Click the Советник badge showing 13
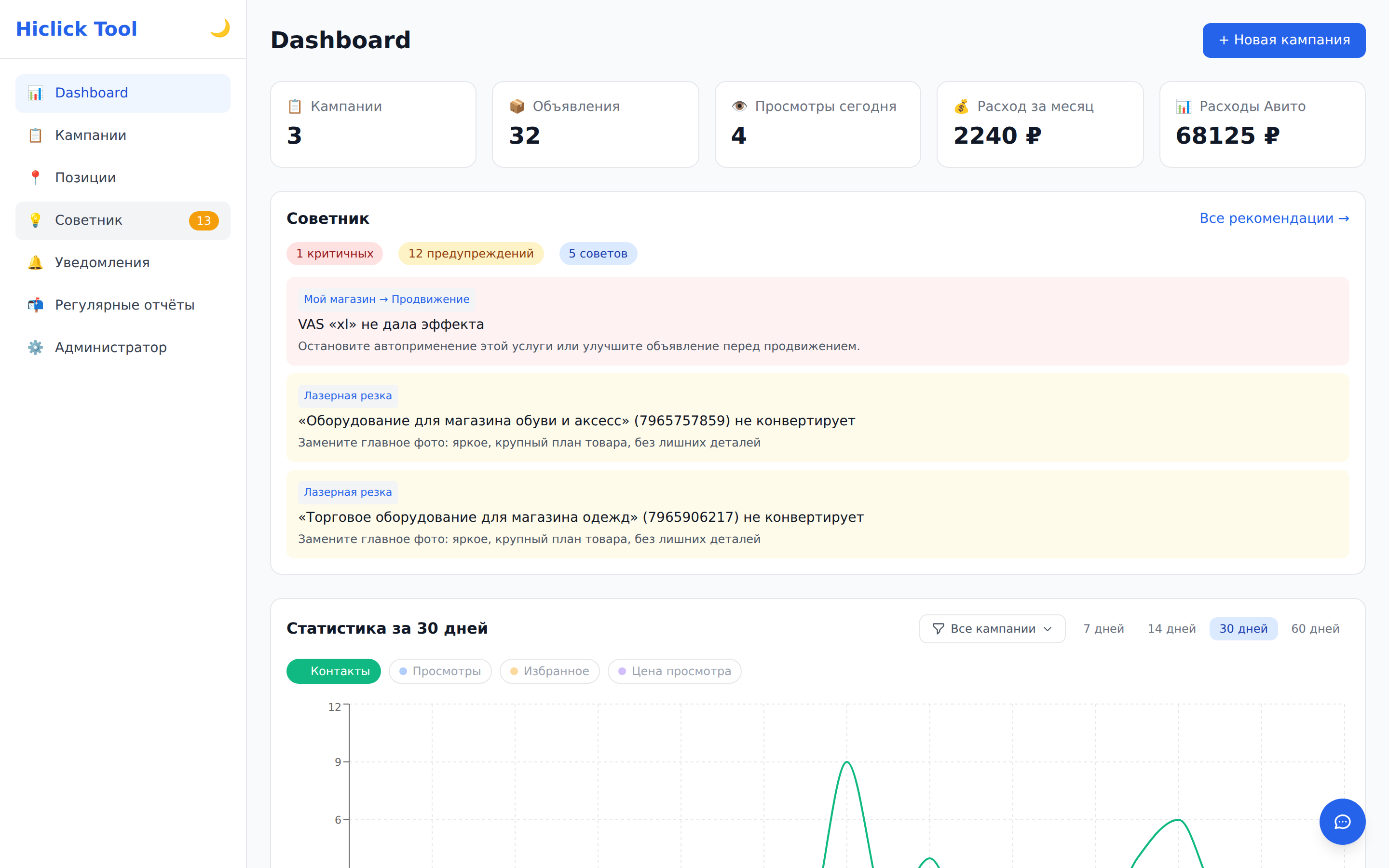1389x868 pixels. coord(204,221)
